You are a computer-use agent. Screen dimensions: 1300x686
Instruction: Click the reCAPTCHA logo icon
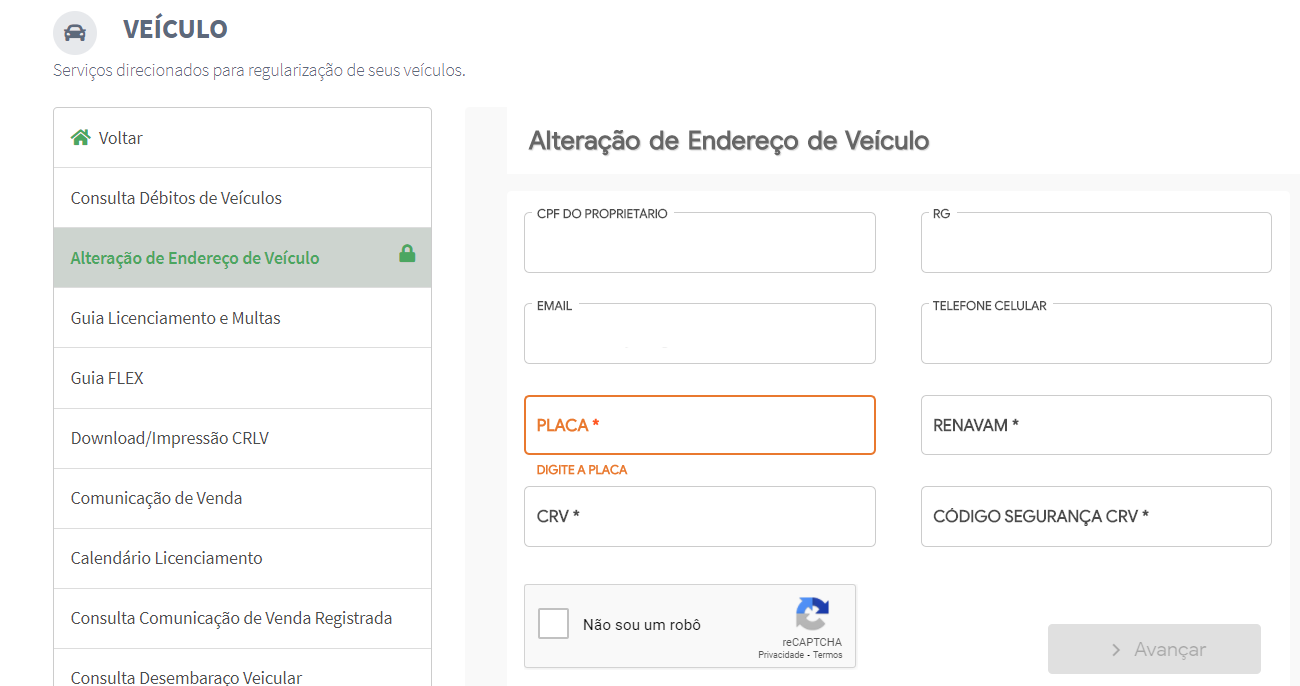click(812, 614)
